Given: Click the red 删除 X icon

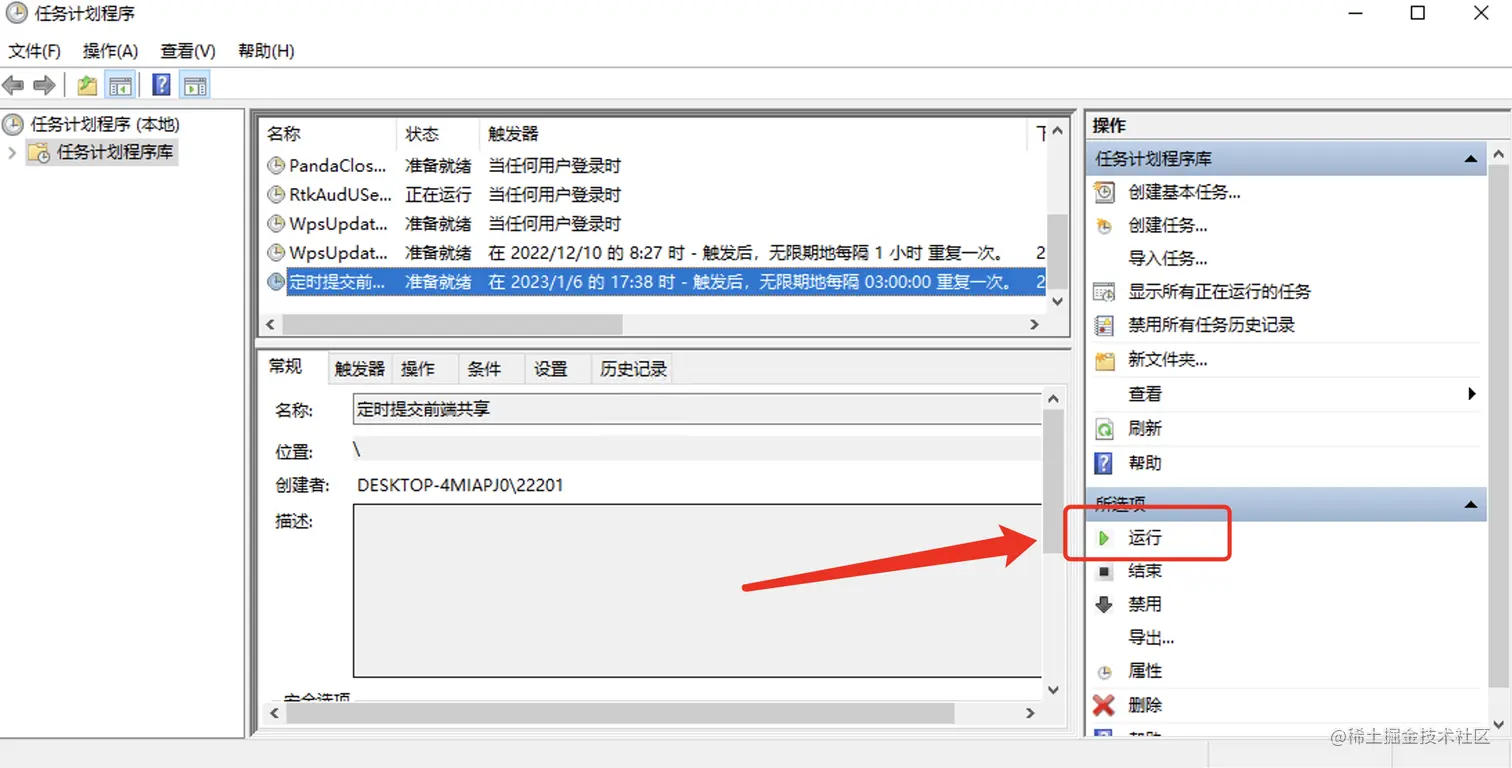Looking at the screenshot, I should [1104, 706].
